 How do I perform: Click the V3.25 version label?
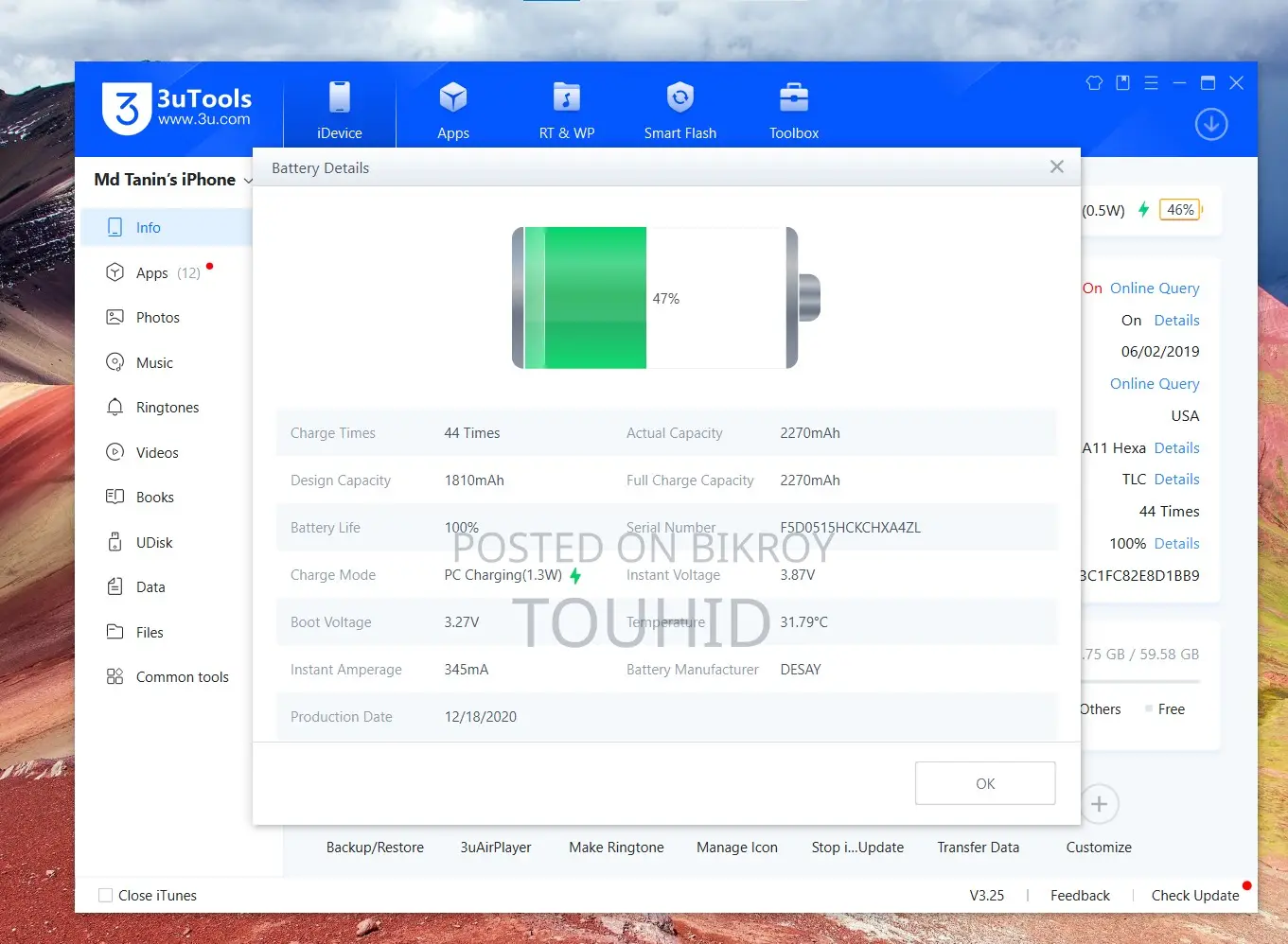[987, 896]
